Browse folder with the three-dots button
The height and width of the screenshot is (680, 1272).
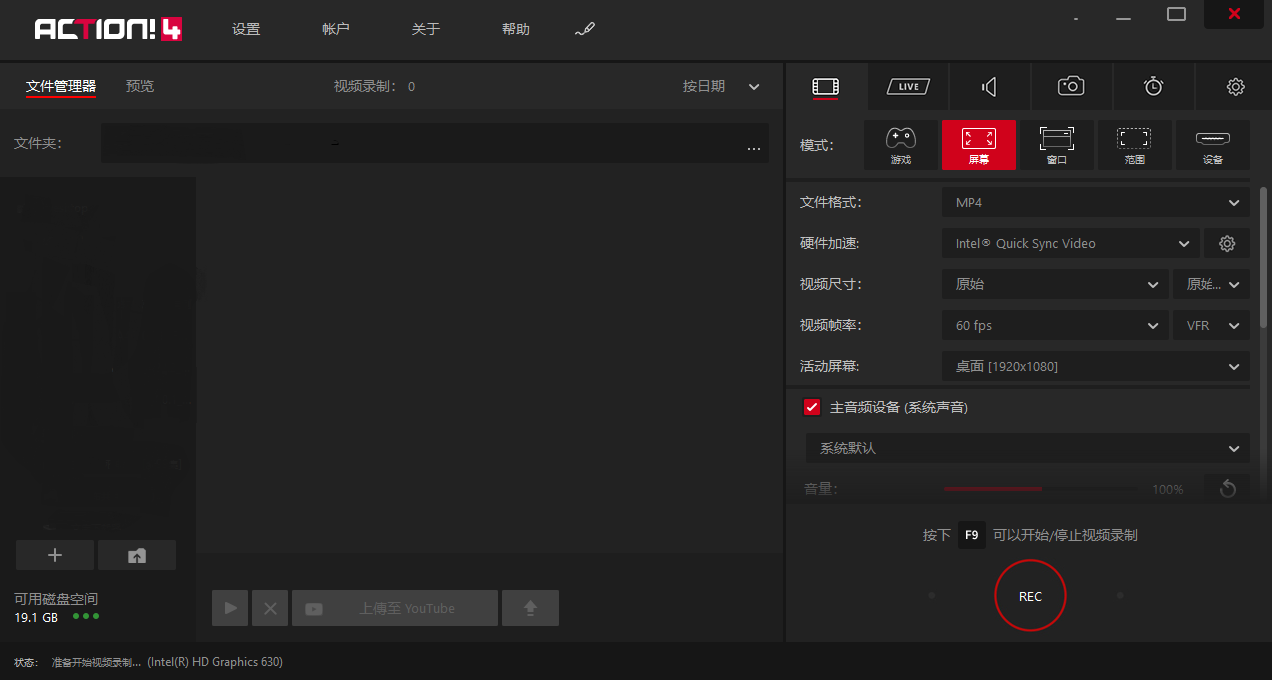(754, 147)
